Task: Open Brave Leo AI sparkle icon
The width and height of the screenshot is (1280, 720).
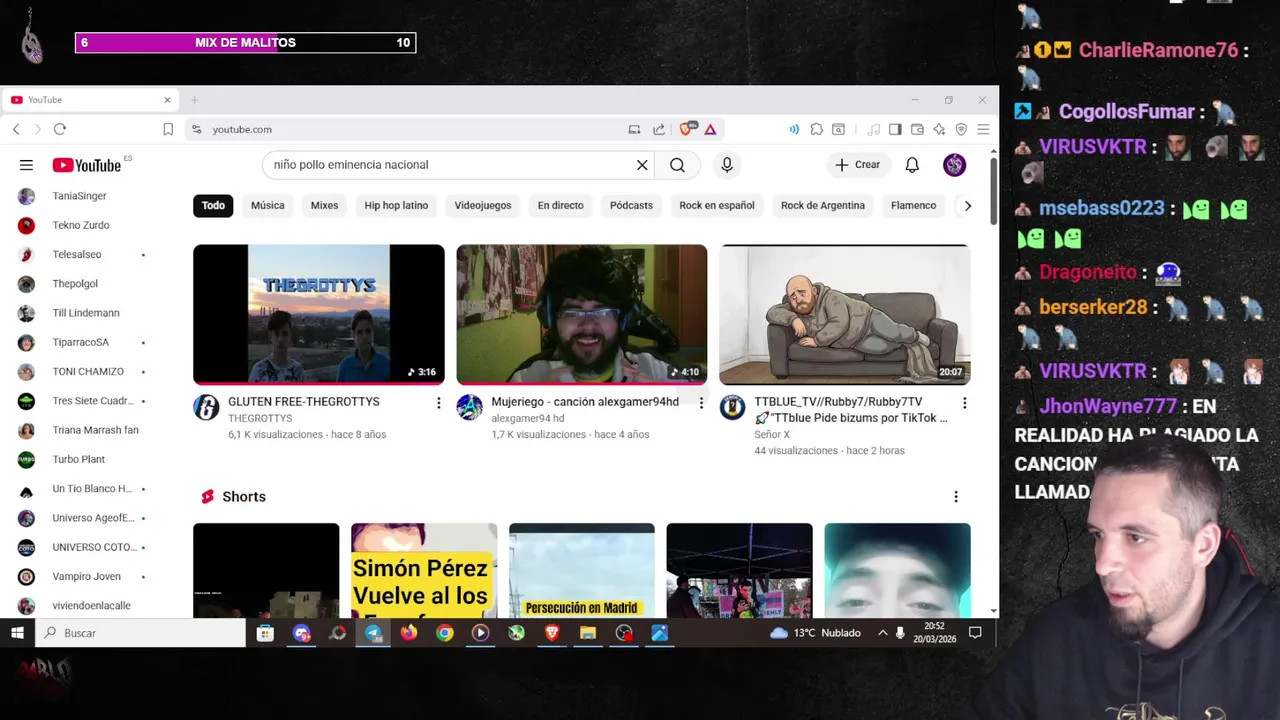Action: (x=939, y=129)
